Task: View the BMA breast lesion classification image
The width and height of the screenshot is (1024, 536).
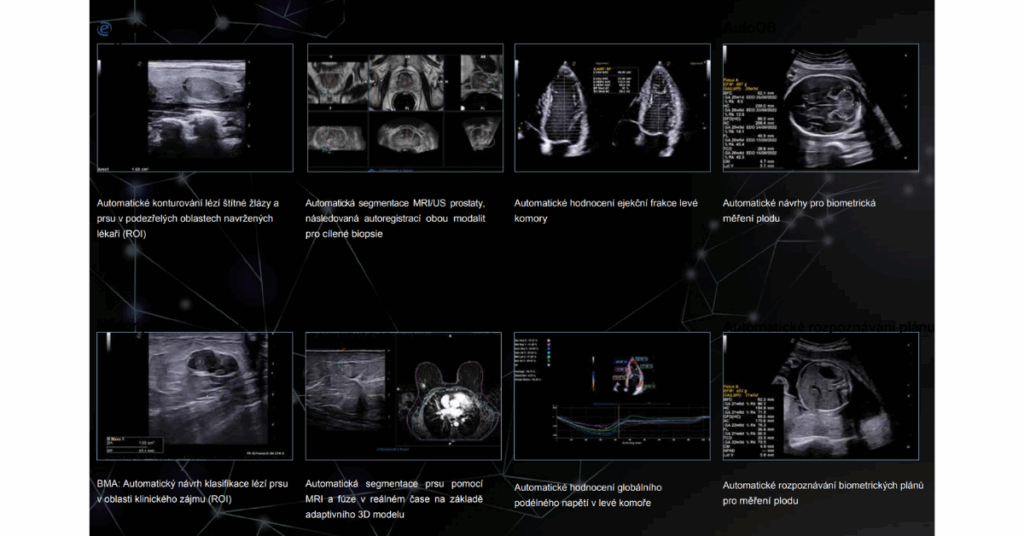Action: pyautogui.click(x=195, y=395)
